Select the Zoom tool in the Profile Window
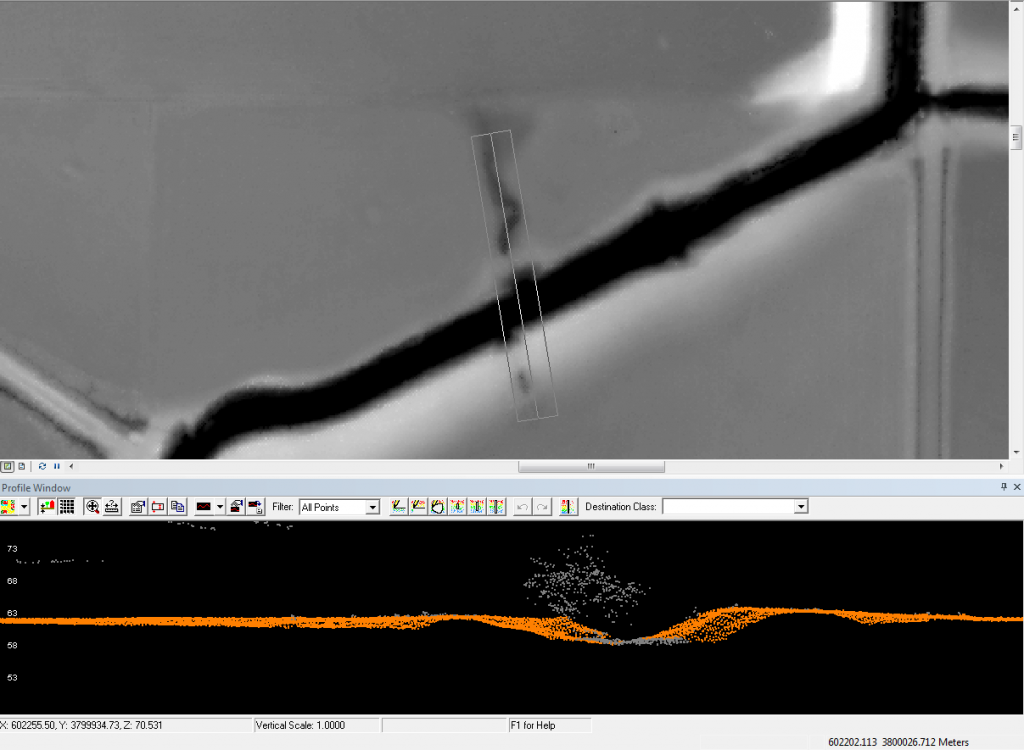 click(93, 506)
